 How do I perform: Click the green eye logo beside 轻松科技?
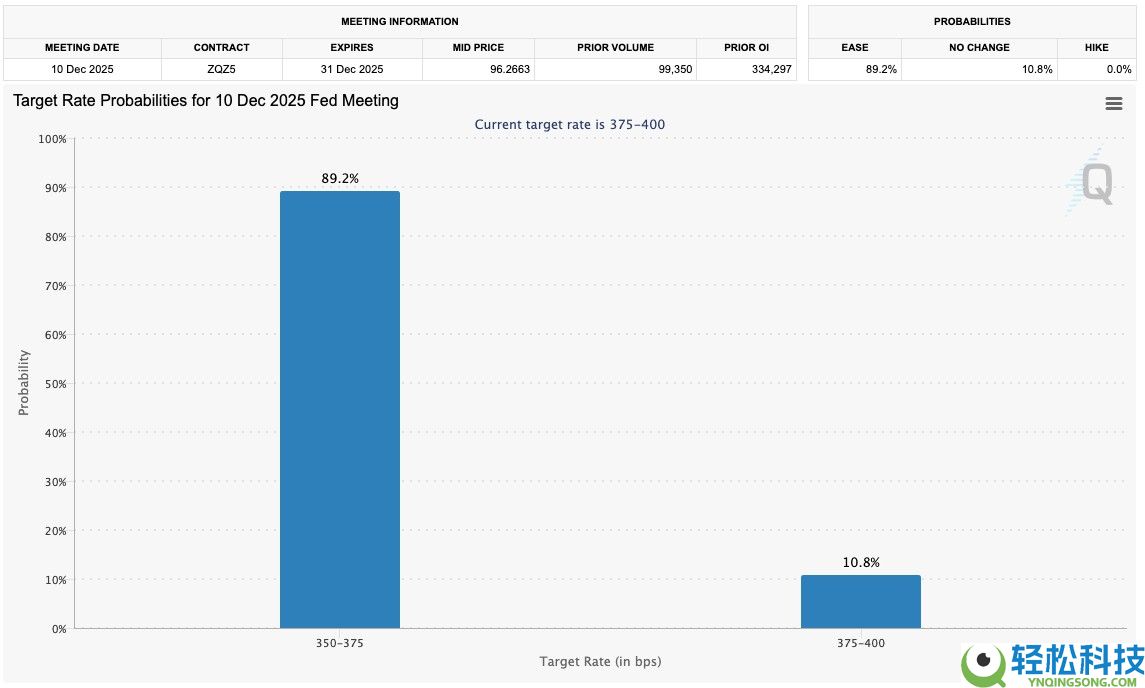[x=982, y=662]
